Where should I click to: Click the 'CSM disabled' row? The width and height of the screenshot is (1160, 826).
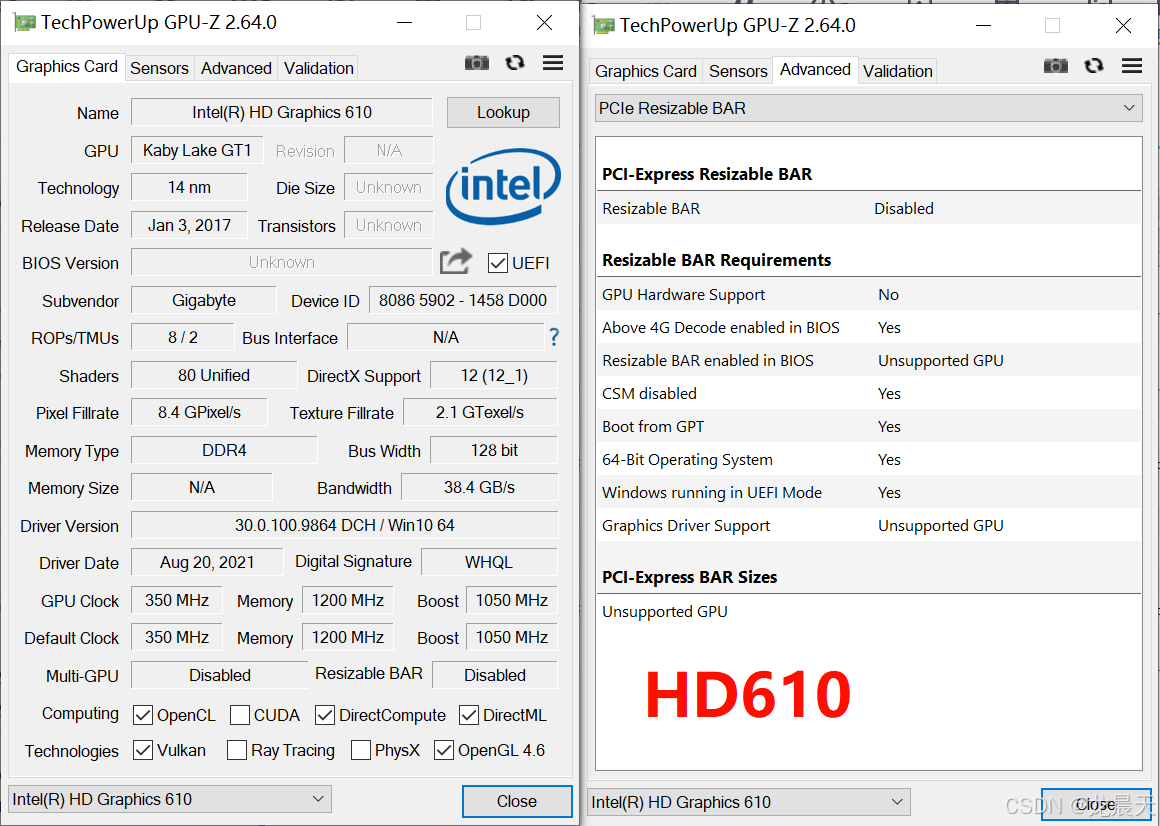click(x=869, y=393)
